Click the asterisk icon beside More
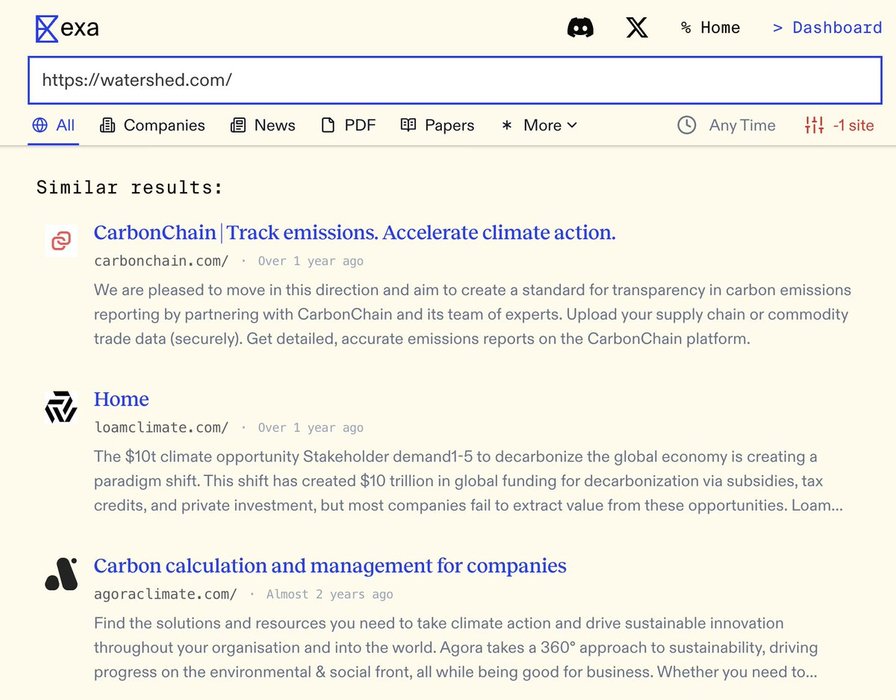Image resolution: width=896 pixels, height=700 pixels. 506,125
